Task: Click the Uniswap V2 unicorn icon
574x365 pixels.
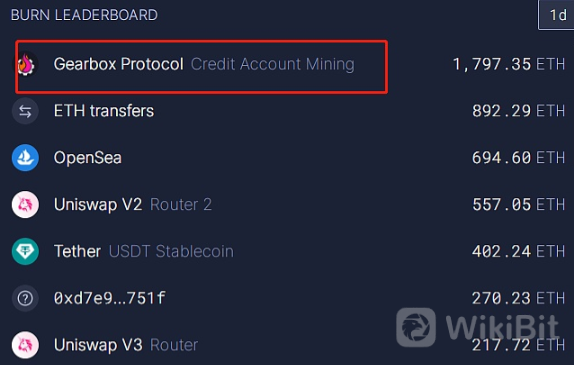Action: pyautogui.click(x=25, y=205)
